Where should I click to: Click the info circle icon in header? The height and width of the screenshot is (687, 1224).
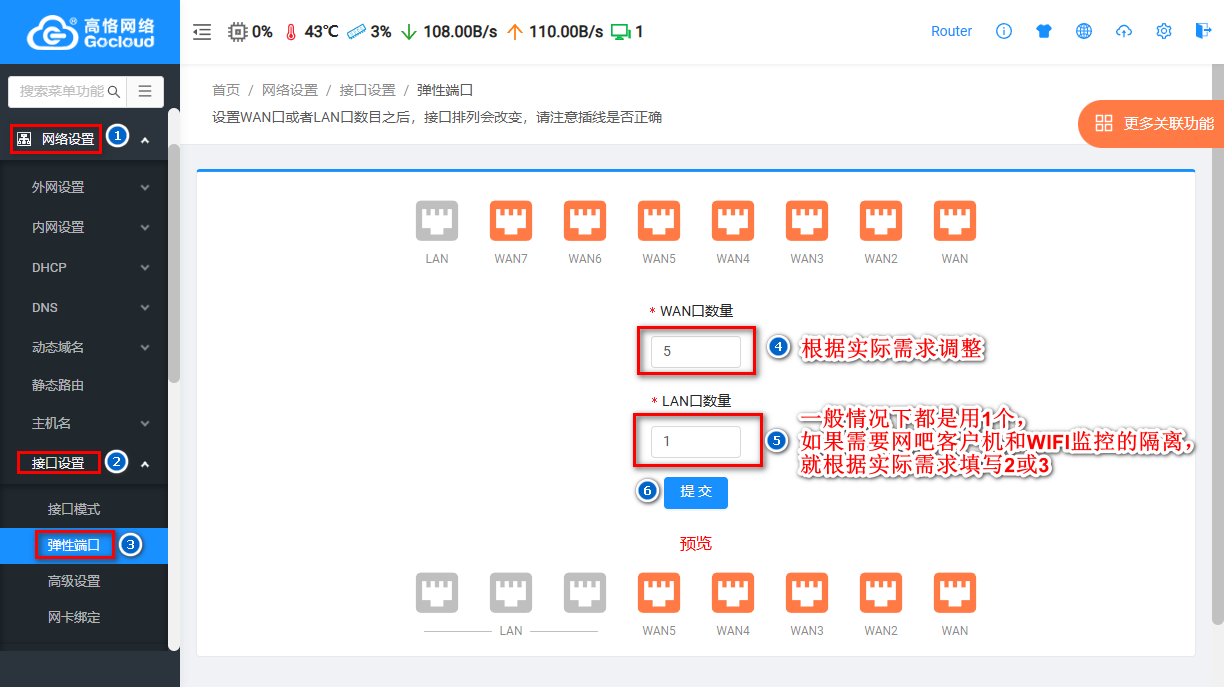pyautogui.click(x=1004, y=31)
